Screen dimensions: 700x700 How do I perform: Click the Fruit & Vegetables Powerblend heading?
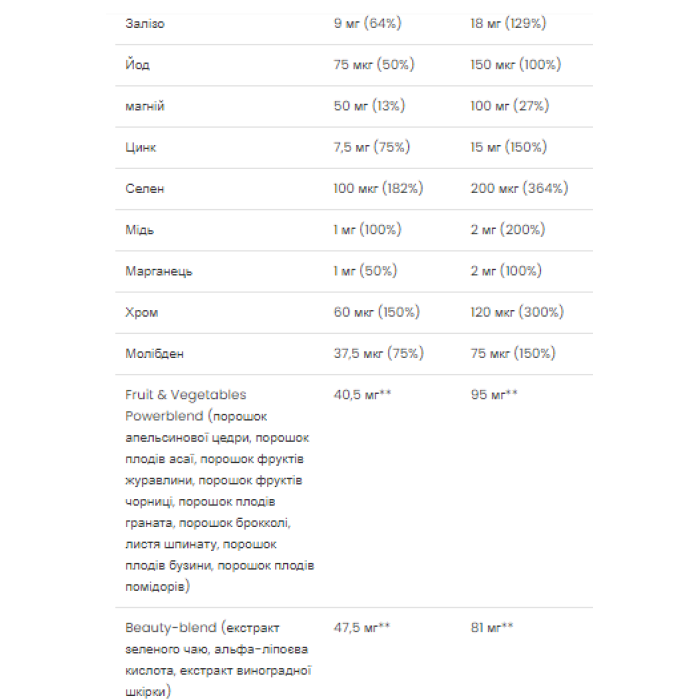185,404
